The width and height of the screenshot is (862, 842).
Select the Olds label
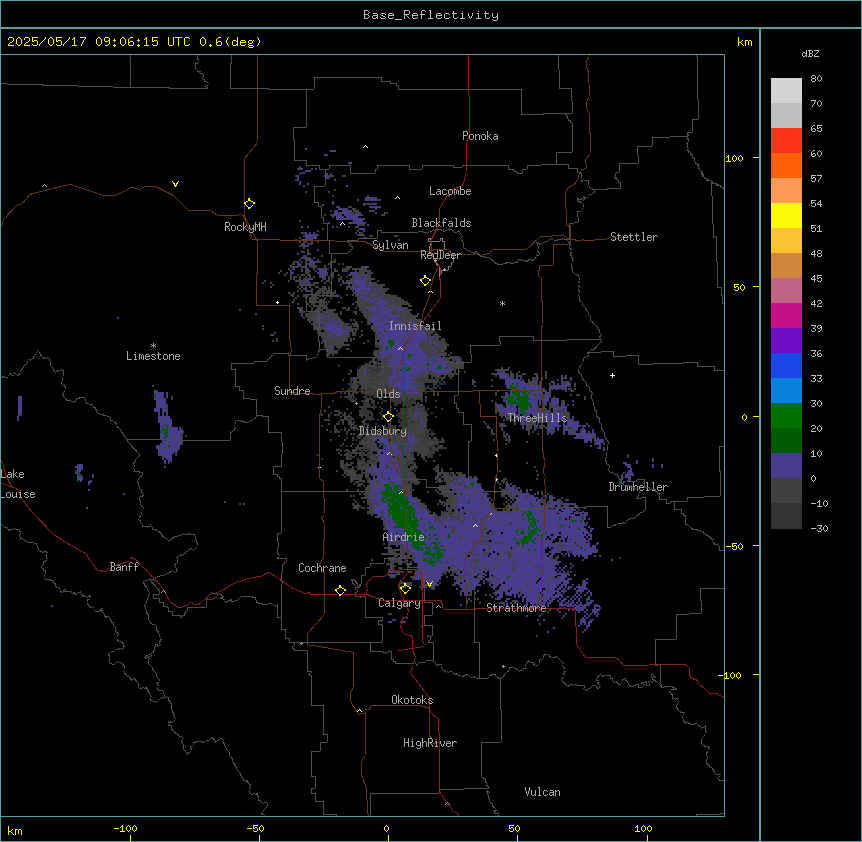point(388,394)
